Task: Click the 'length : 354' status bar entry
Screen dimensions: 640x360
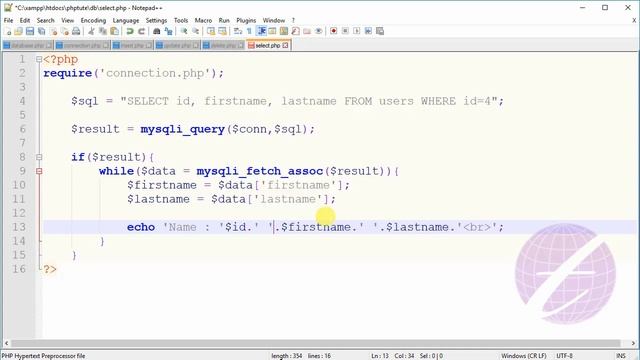Action: pyautogui.click(x=287, y=356)
